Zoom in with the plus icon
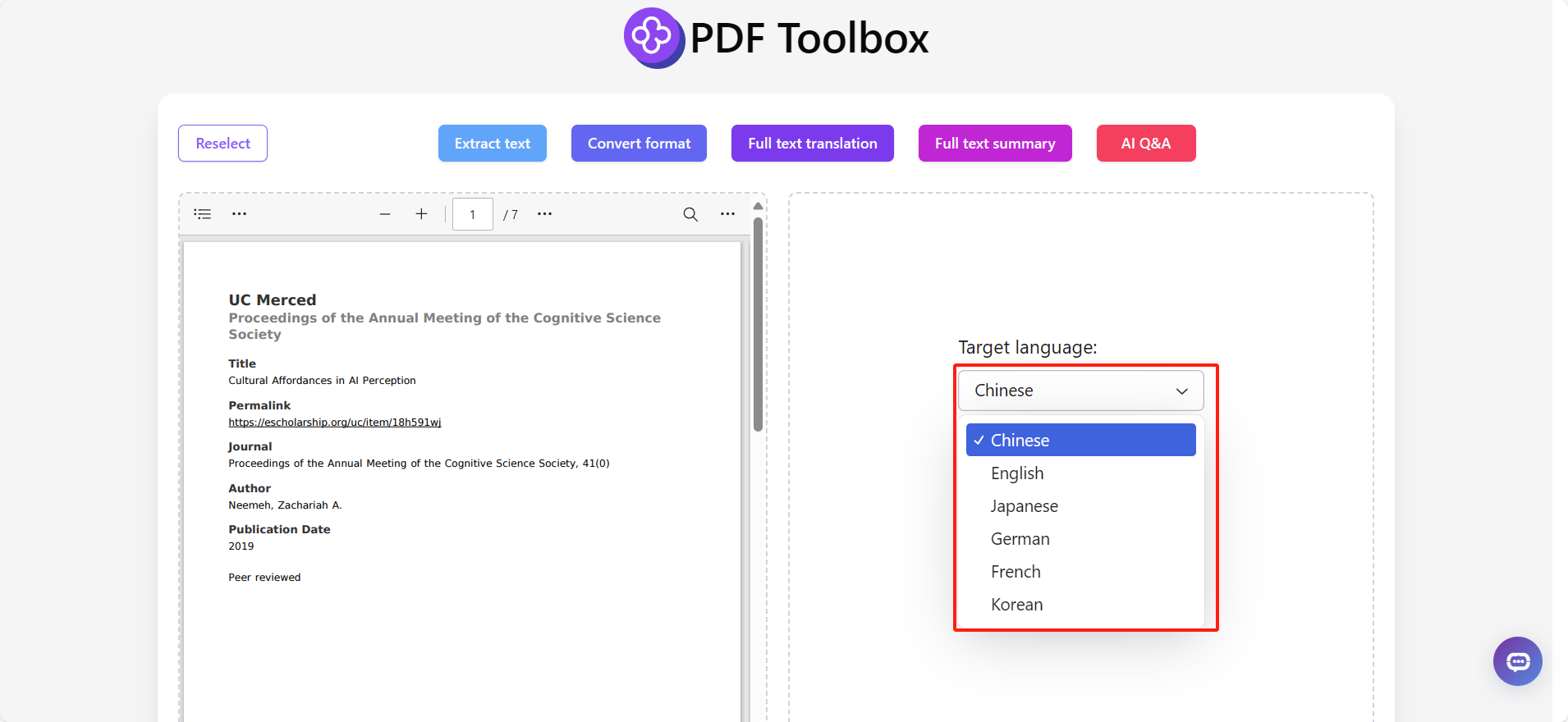The height and width of the screenshot is (722, 1568). (421, 214)
